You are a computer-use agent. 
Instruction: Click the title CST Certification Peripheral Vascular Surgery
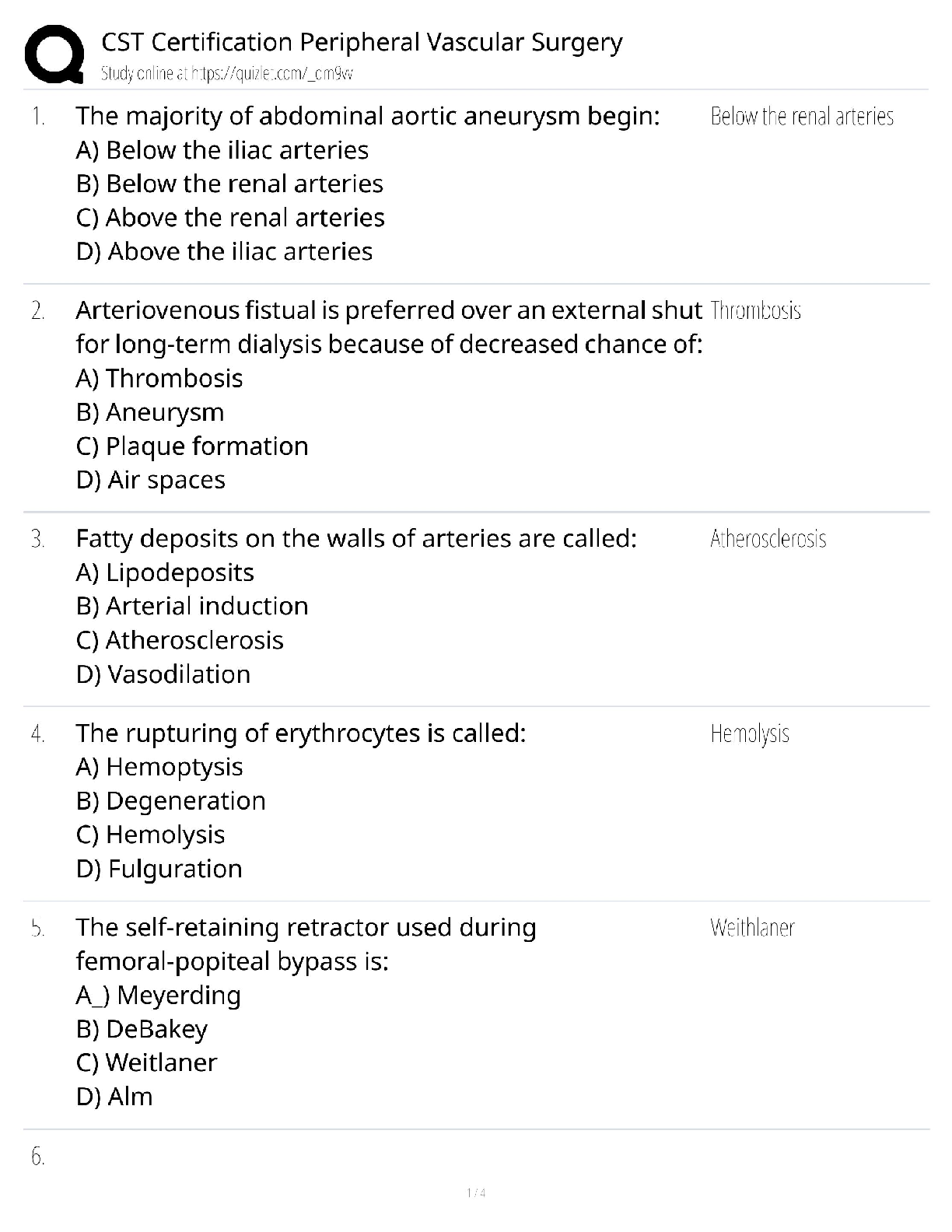click(362, 42)
